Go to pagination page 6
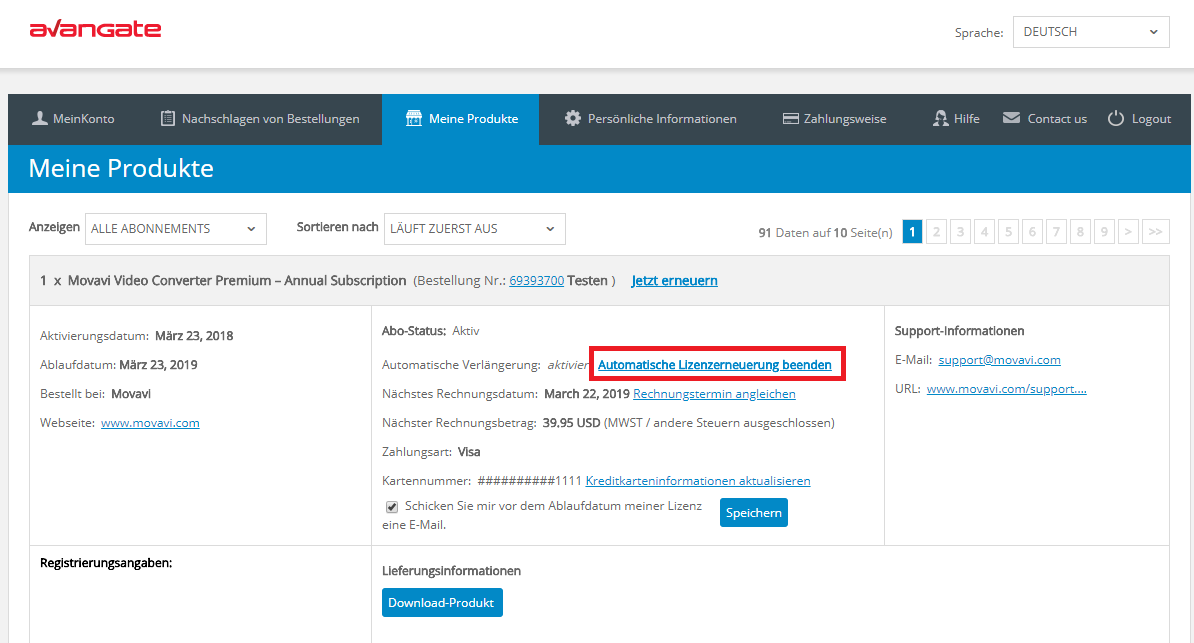1194x643 pixels. (x=1033, y=232)
